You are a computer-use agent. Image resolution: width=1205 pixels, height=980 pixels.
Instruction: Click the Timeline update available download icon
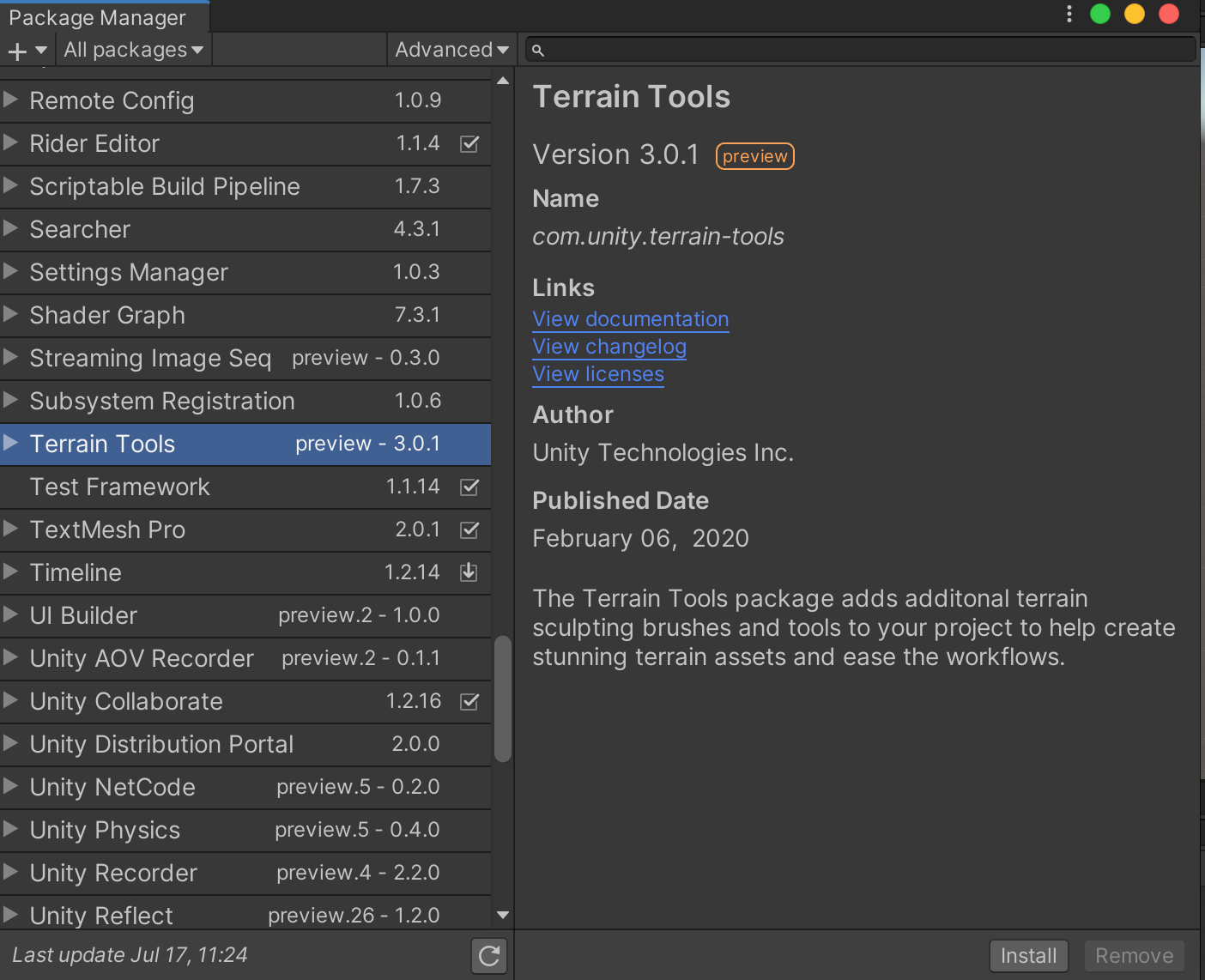pos(469,572)
